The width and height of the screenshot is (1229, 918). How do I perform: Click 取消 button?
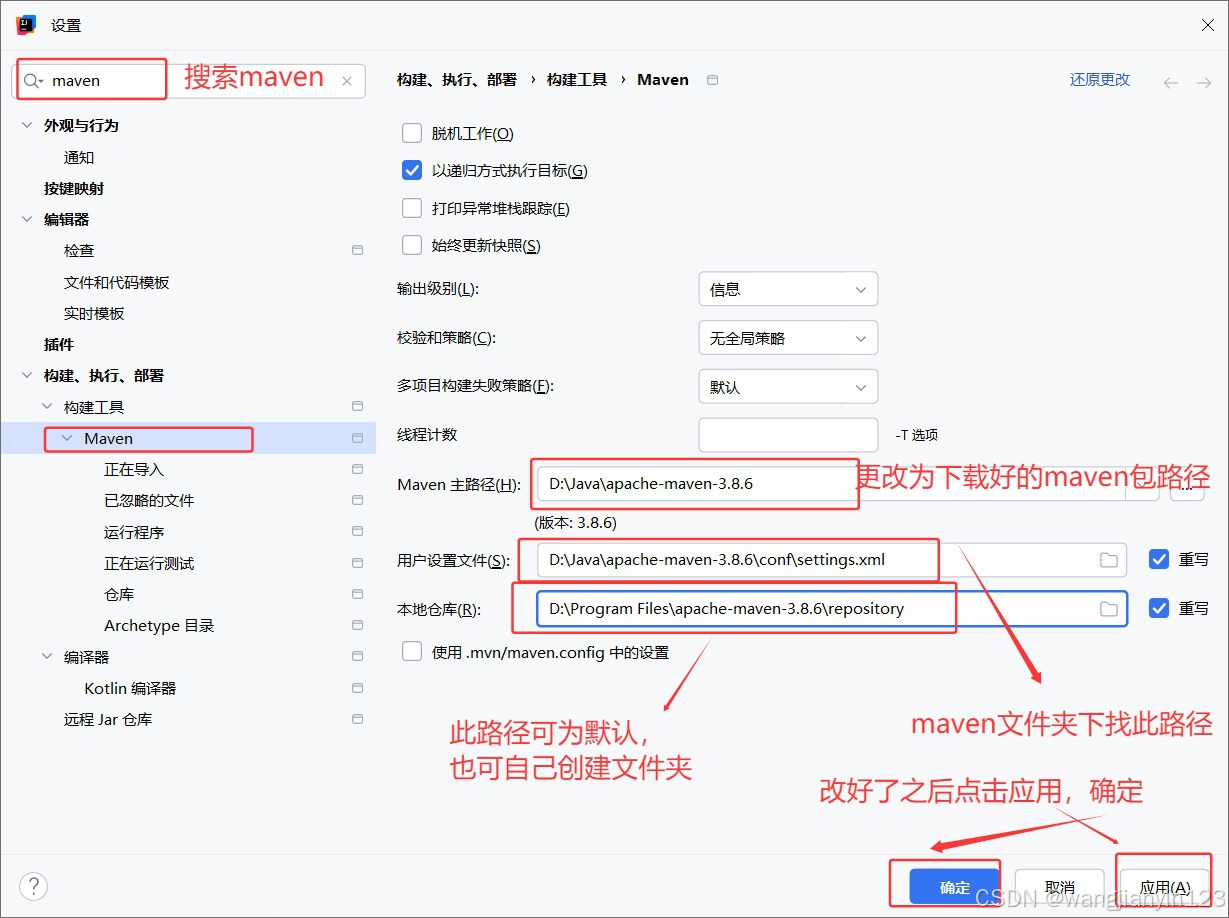[x=1060, y=887]
